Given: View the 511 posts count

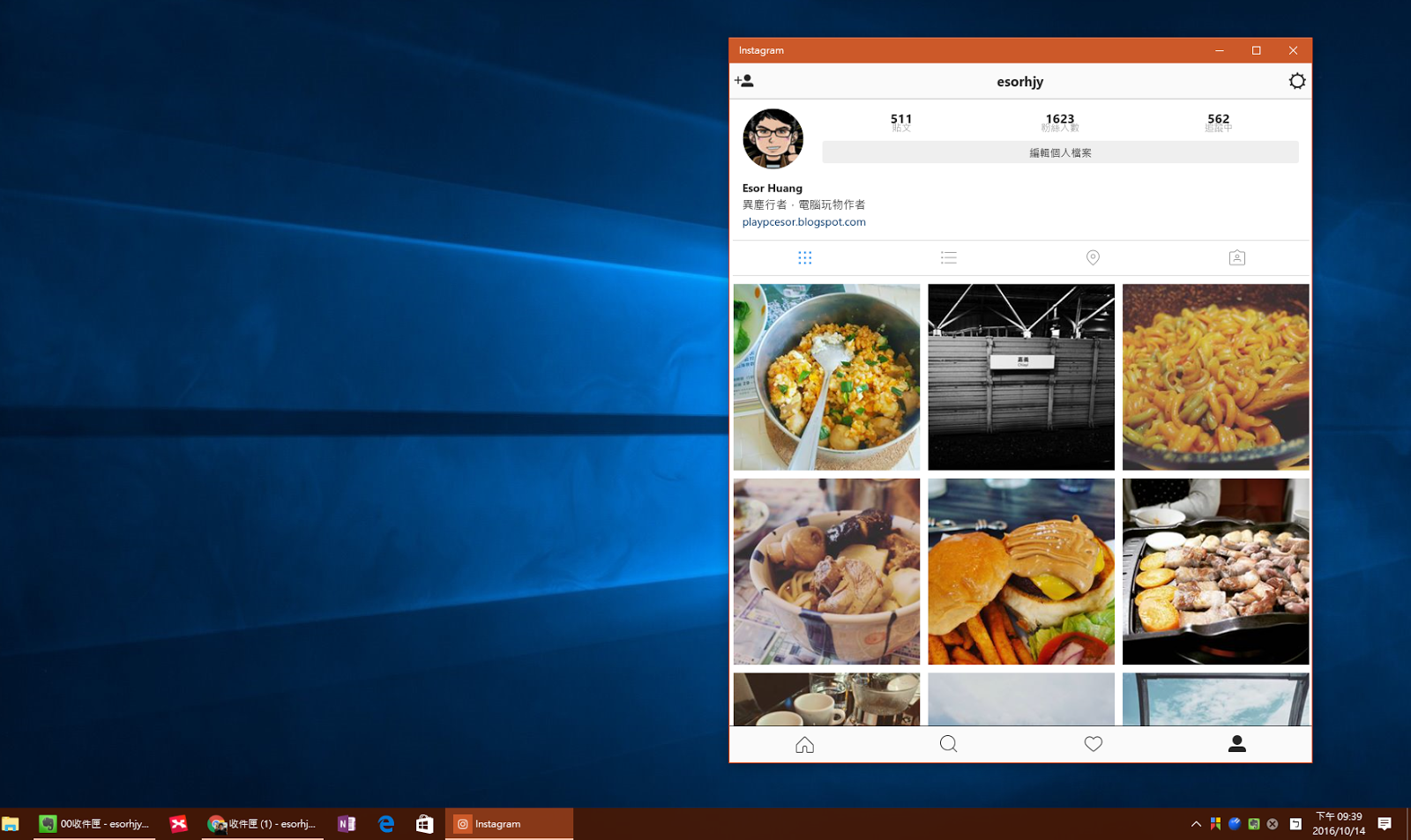Looking at the screenshot, I should coord(901,122).
